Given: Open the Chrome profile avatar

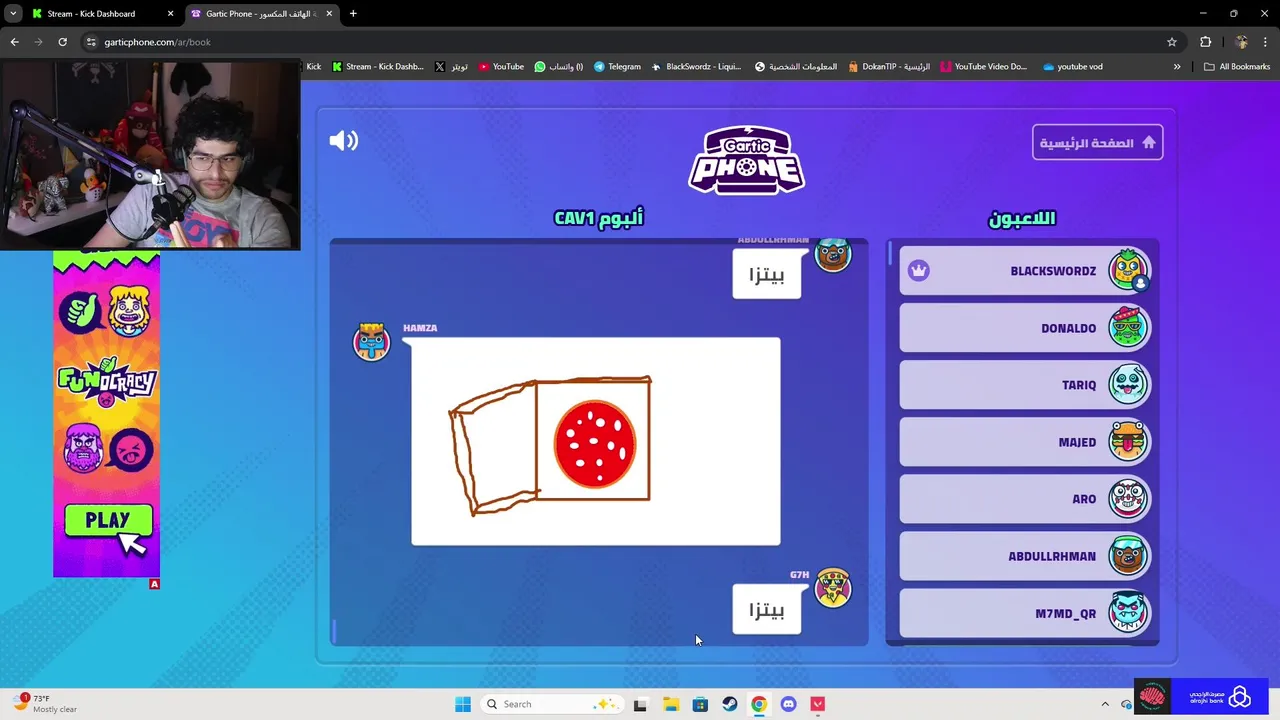Looking at the screenshot, I should tap(1241, 42).
